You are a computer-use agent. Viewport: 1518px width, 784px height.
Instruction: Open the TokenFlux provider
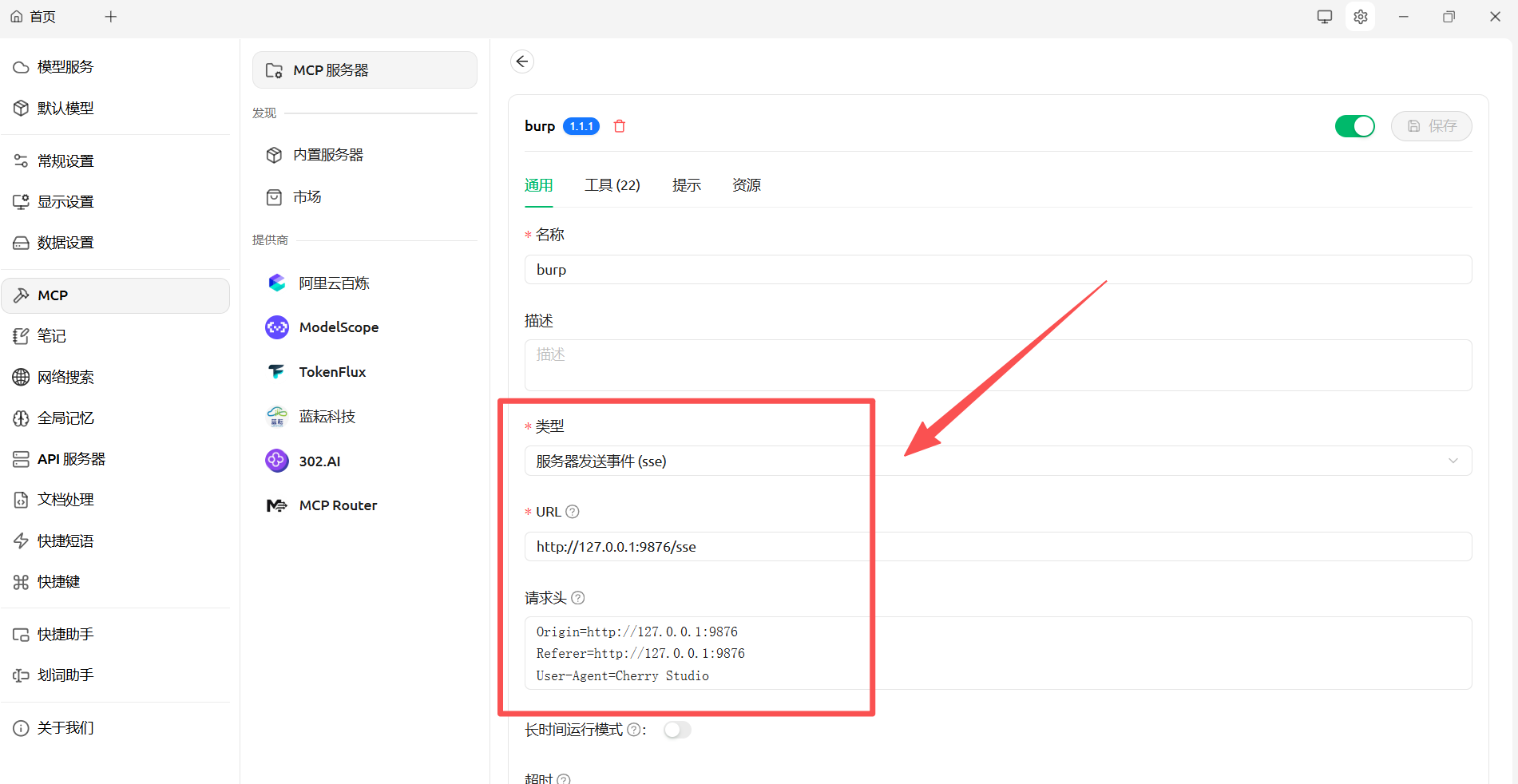331,372
